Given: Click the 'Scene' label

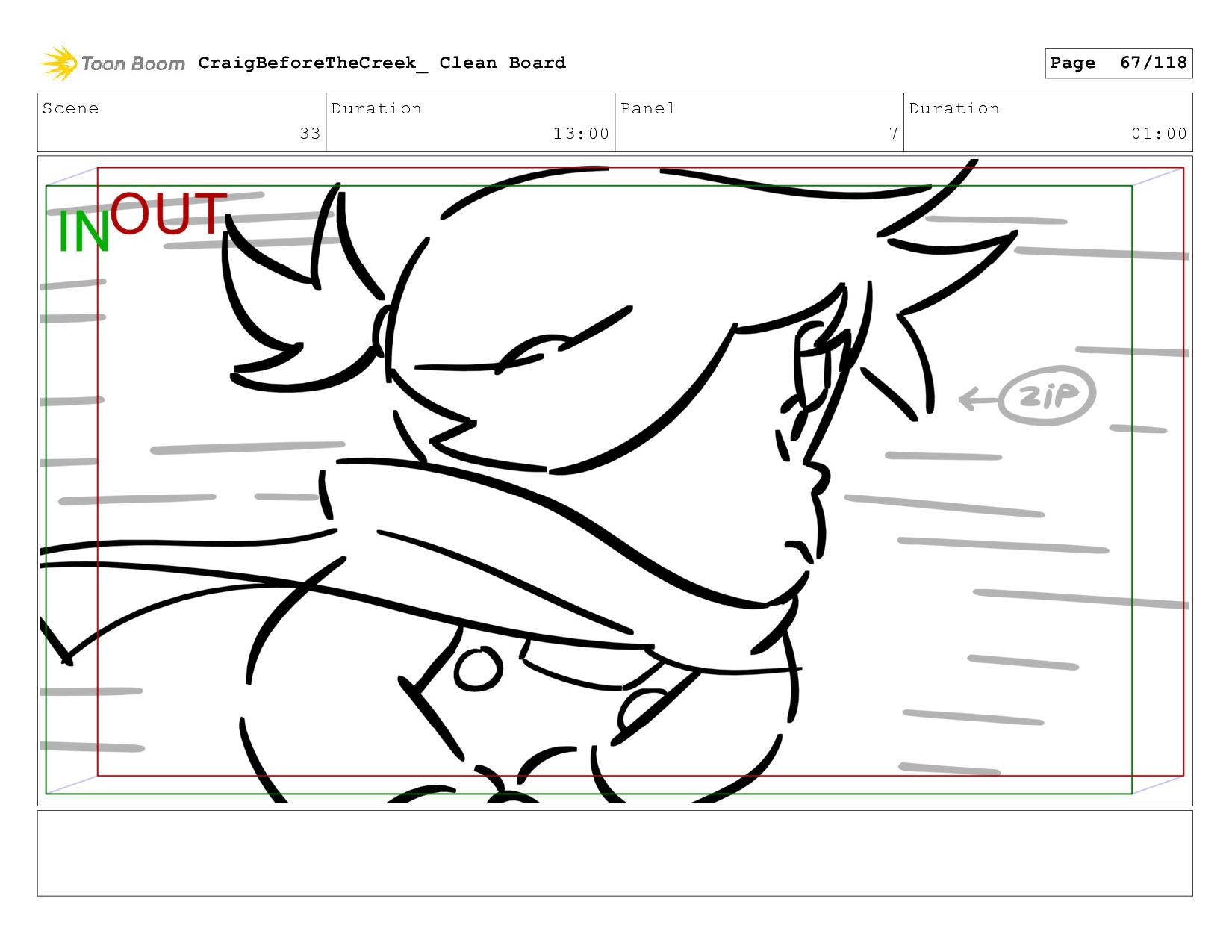Looking at the screenshot, I should click(x=70, y=109).
